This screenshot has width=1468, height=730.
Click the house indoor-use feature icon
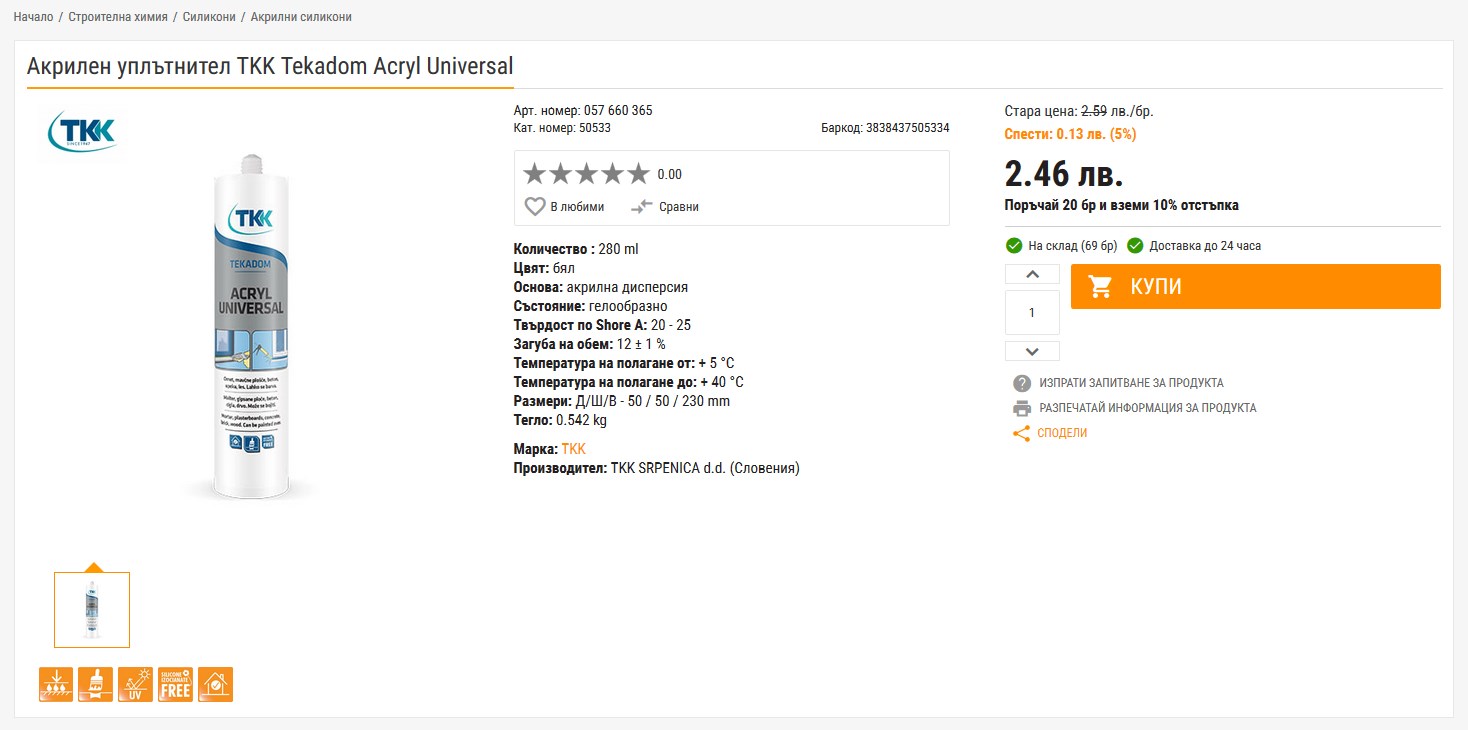[215, 684]
